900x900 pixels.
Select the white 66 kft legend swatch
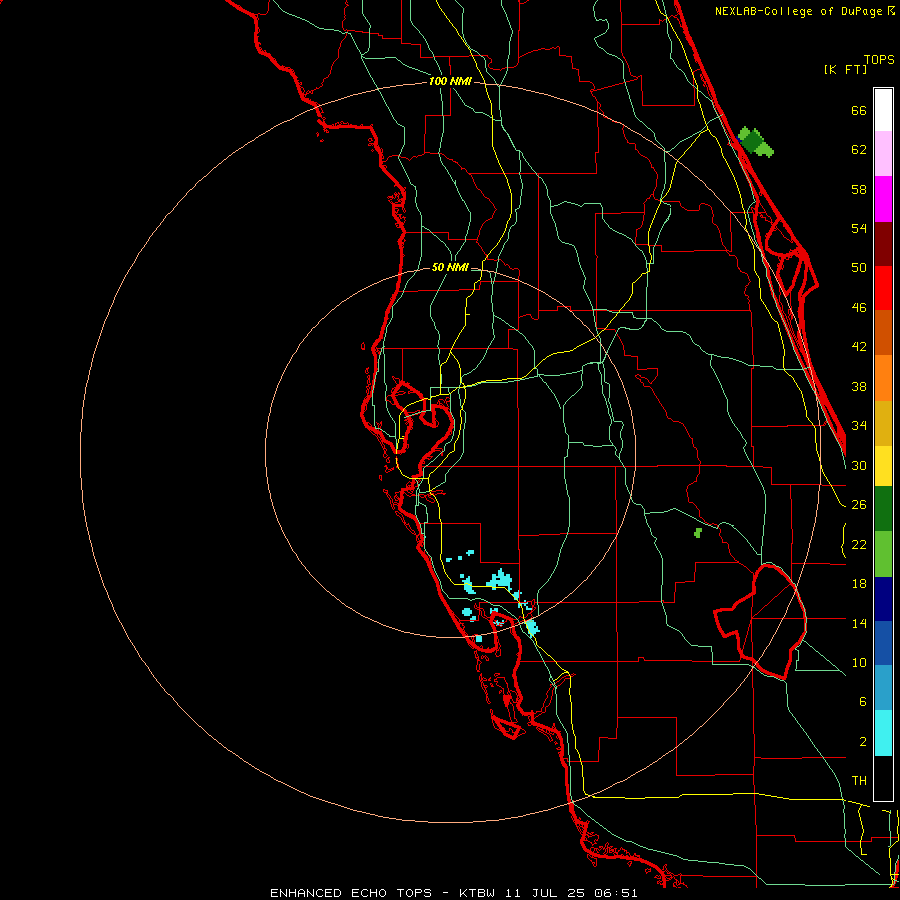[x=883, y=110]
